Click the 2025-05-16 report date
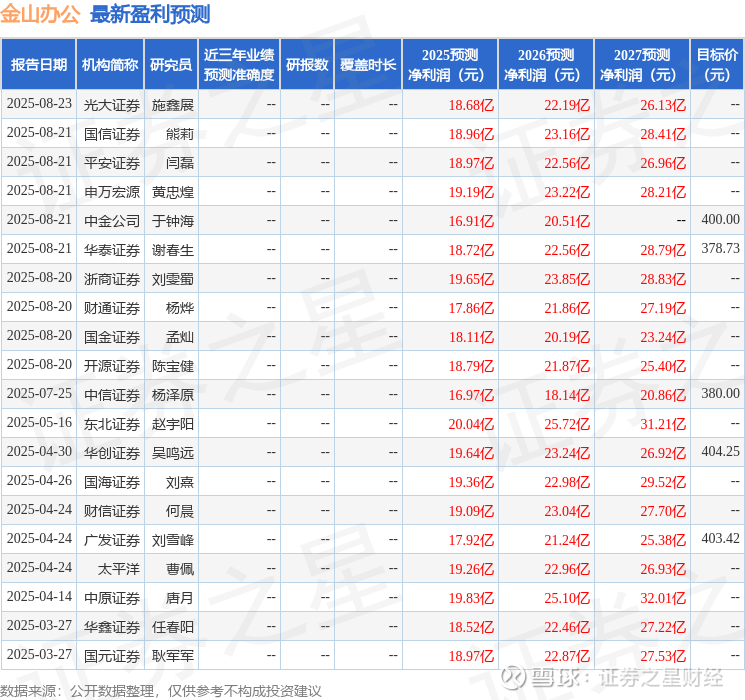This screenshot has height=700, width=745. pos(39,422)
